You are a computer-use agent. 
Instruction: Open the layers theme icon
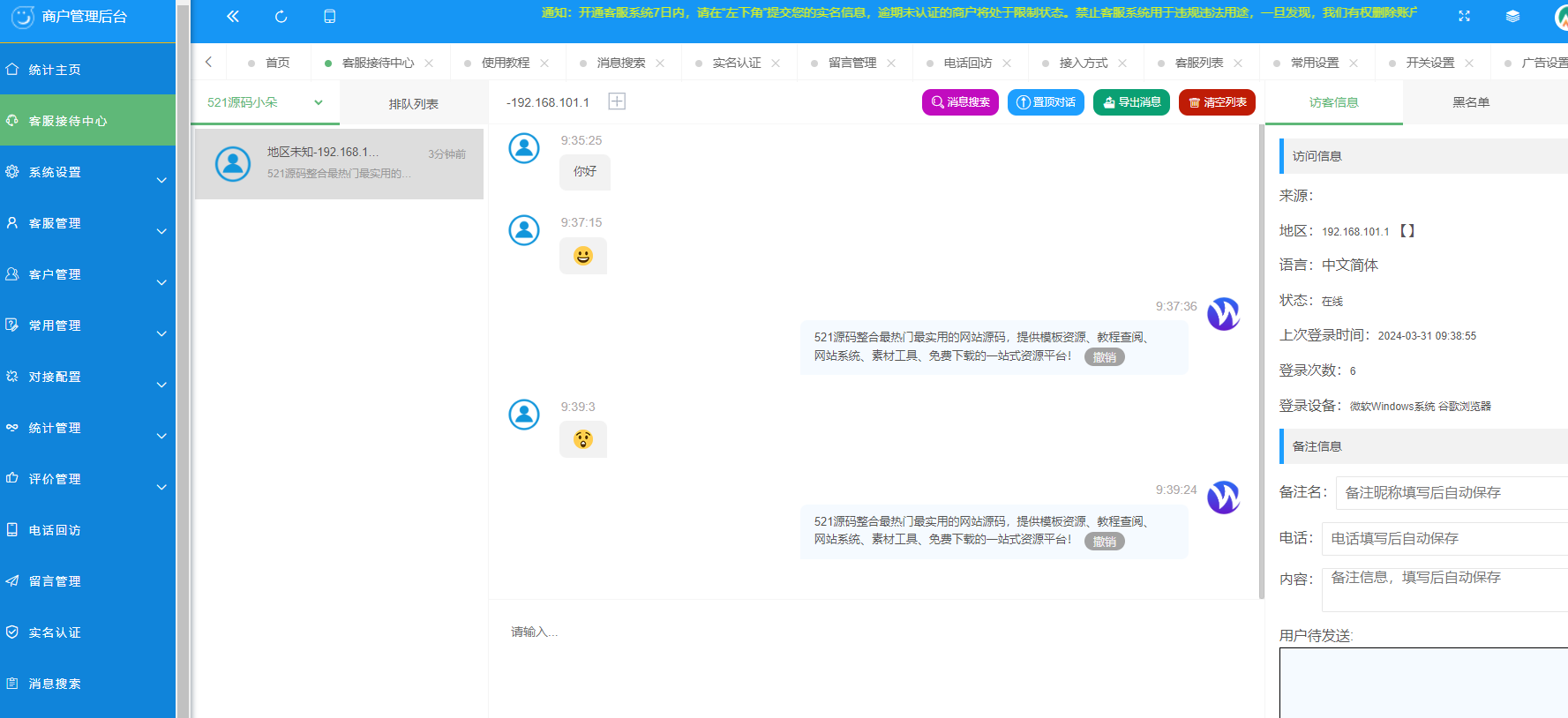(1512, 16)
